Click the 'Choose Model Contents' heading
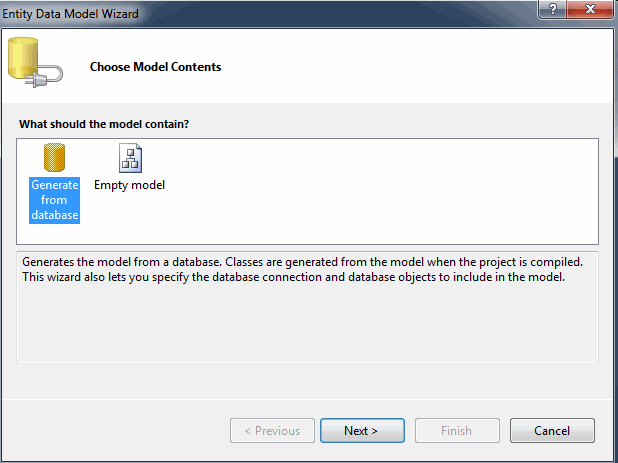The width and height of the screenshot is (618, 463). [x=155, y=67]
